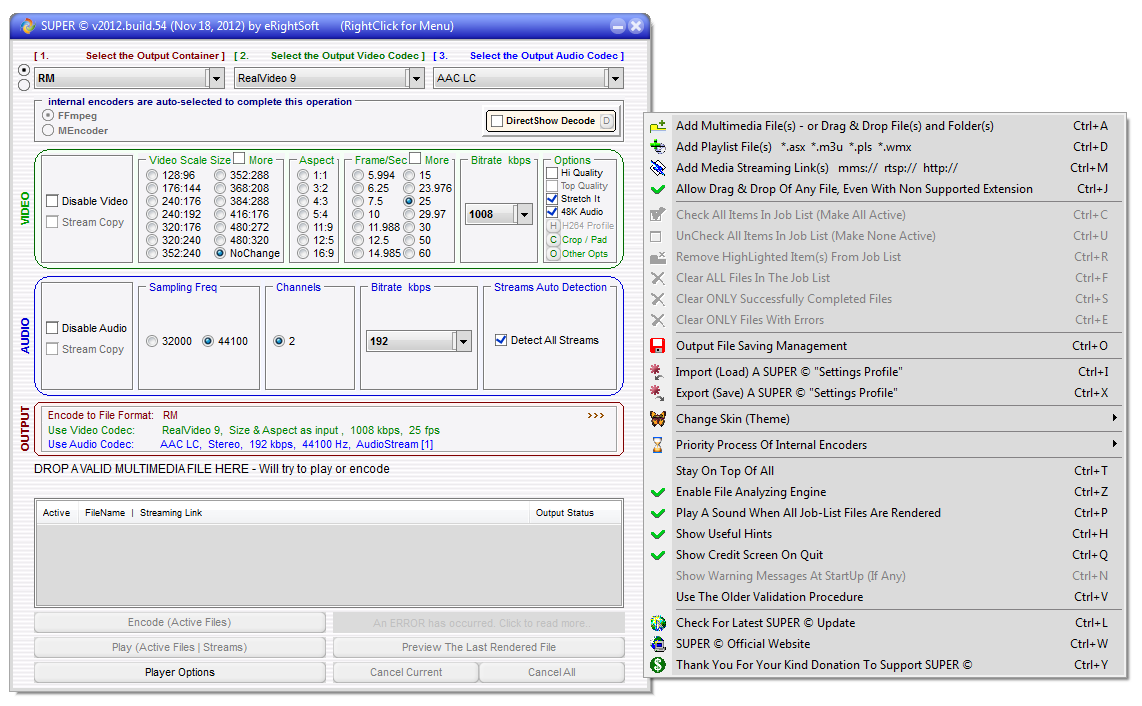Choose Stay On Top Of All
Screen dimensions: 1142x706
[886, 471]
